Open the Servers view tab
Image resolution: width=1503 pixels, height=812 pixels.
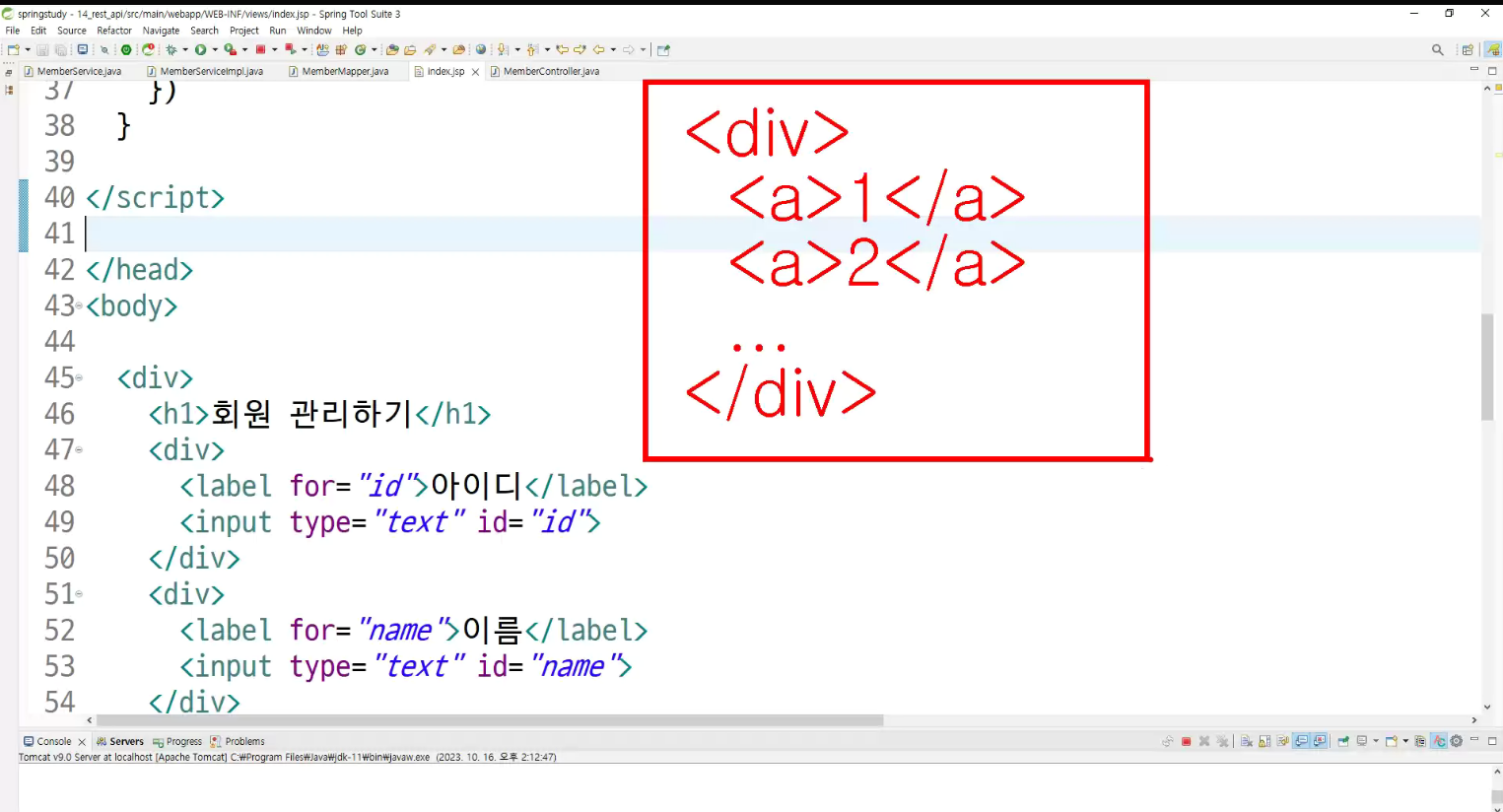pos(120,741)
